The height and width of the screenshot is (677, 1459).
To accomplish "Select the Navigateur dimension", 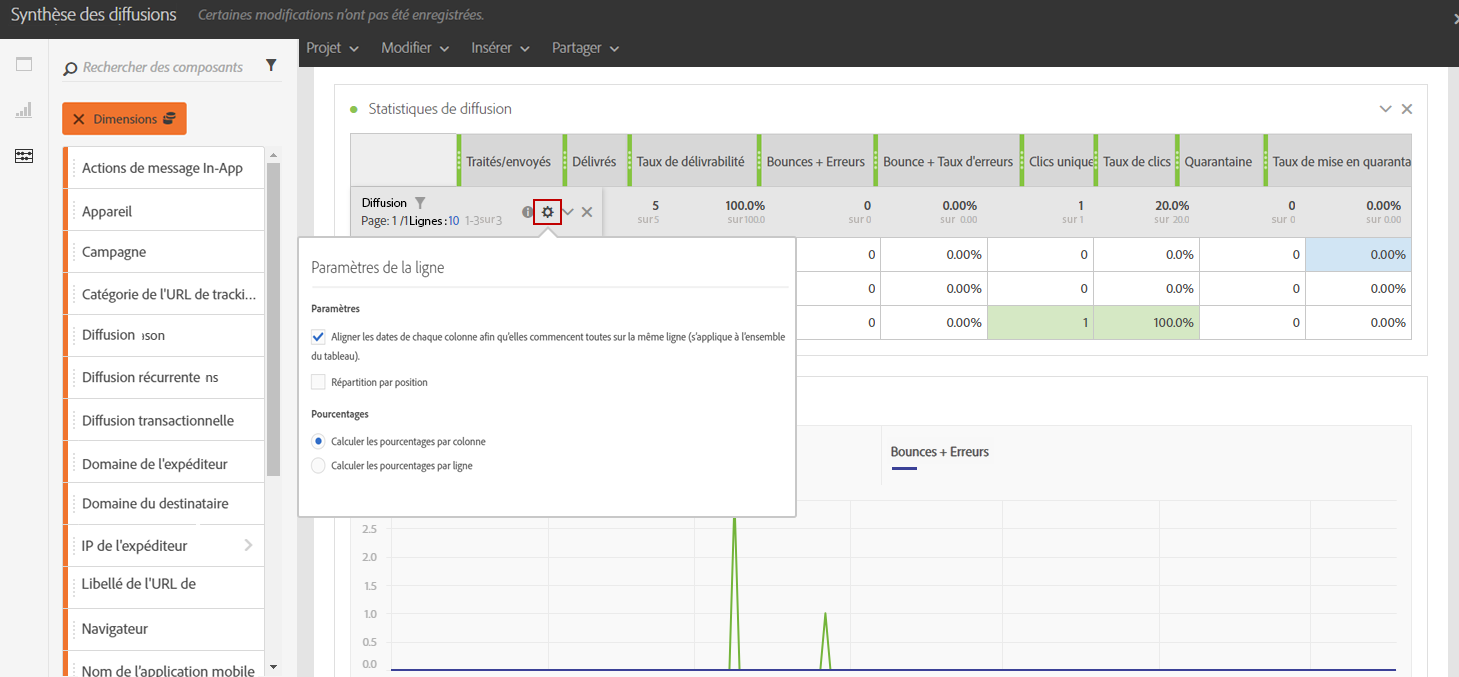I will pyautogui.click(x=163, y=629).
